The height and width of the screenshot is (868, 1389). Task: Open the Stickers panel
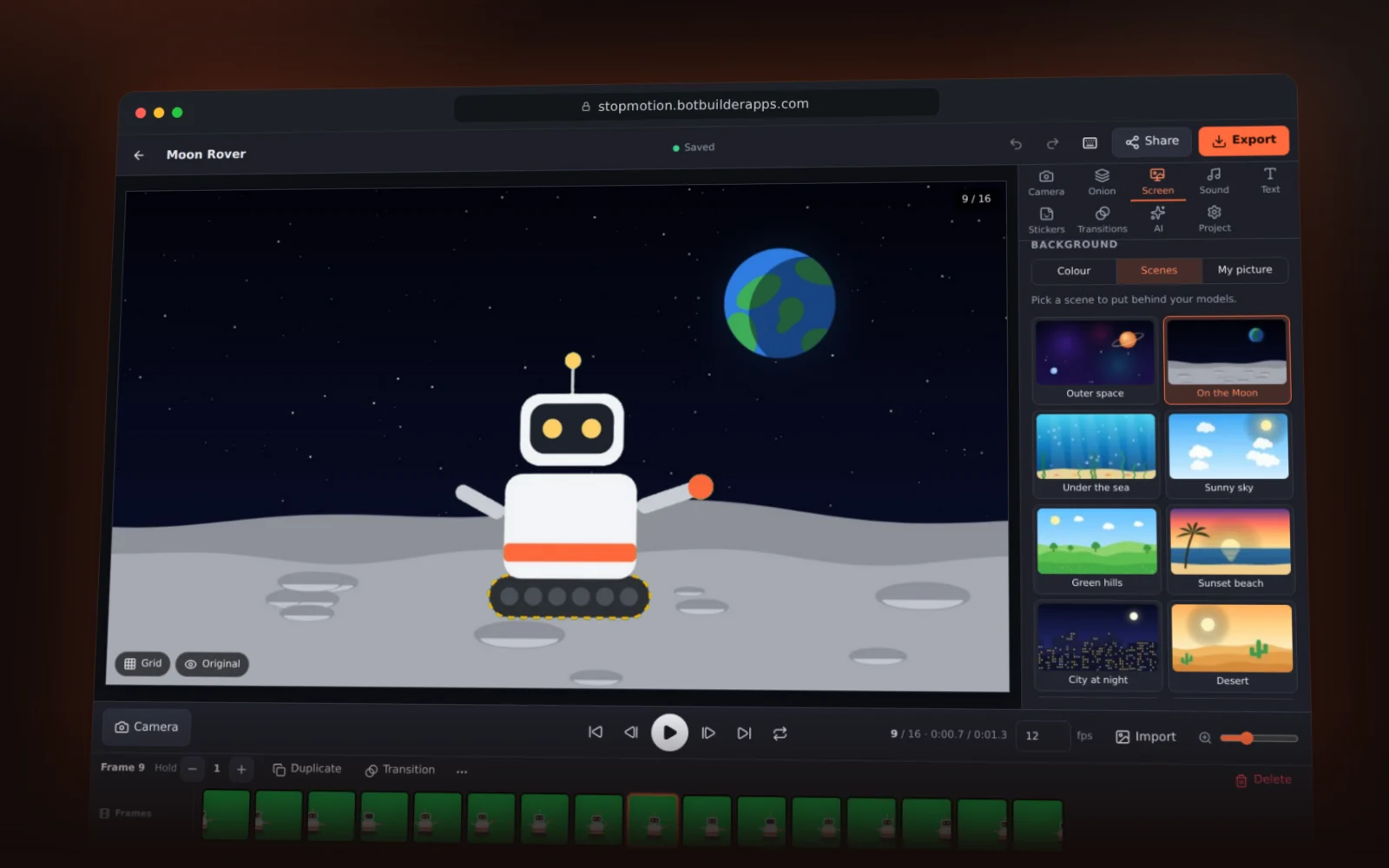pos(1046,220)
